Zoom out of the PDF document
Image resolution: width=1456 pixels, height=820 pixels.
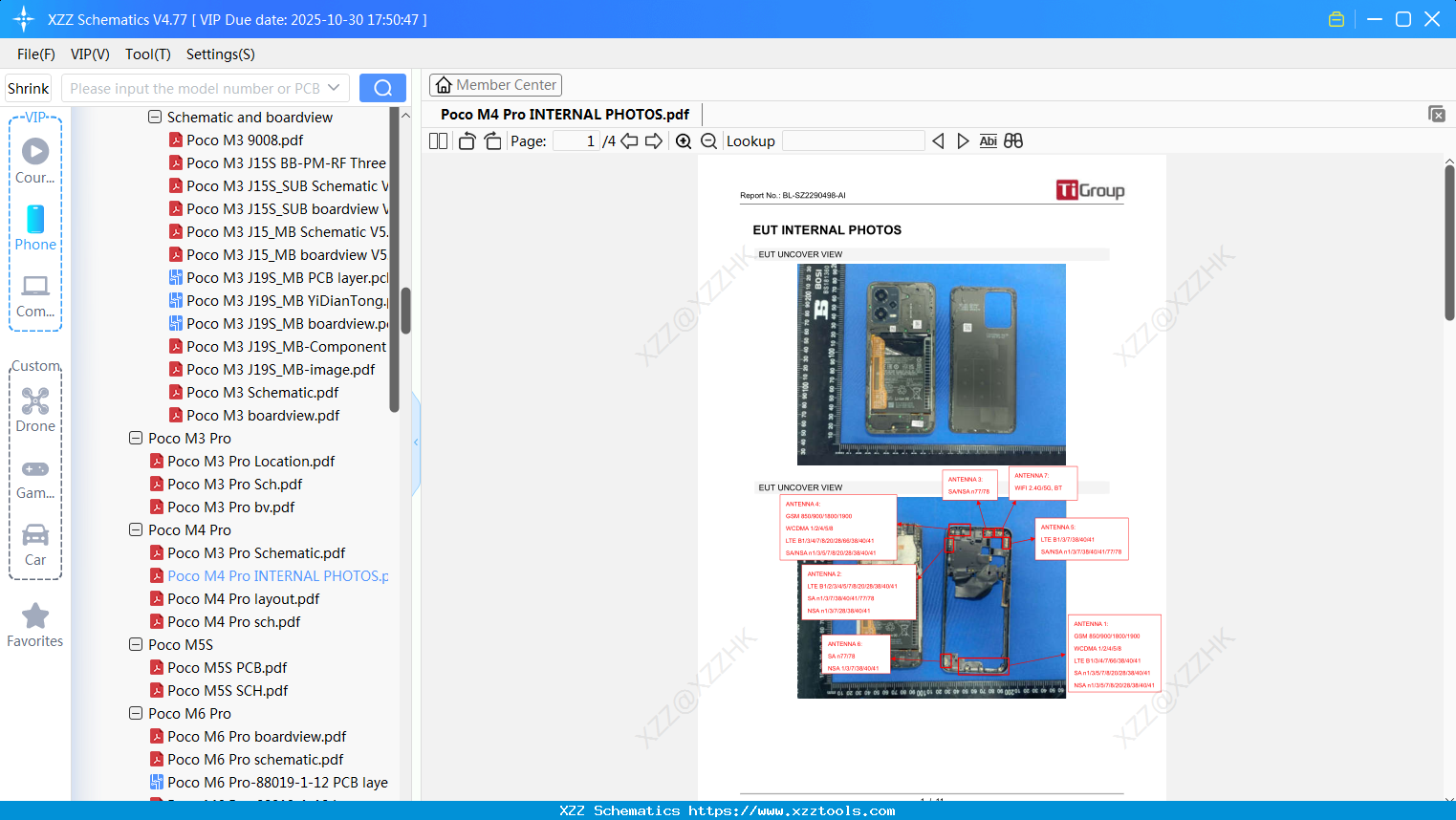tap(708, 140)
